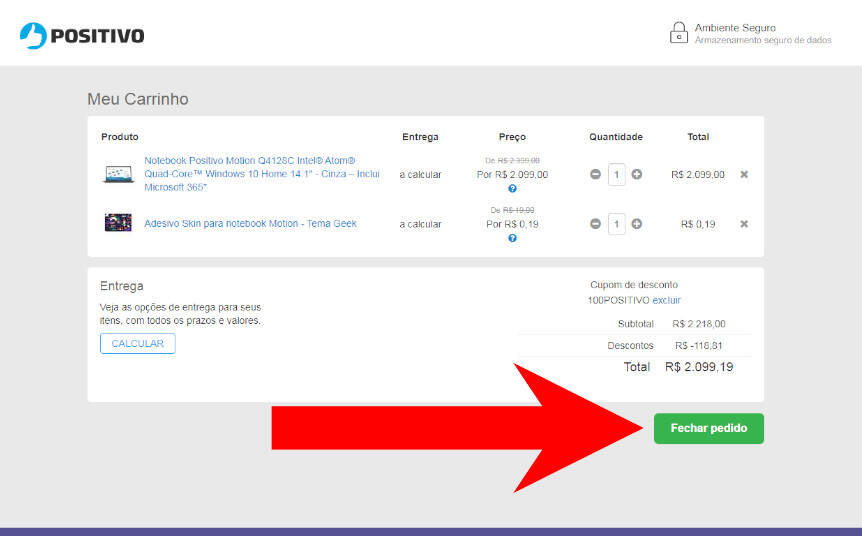The width and height of the screenshot is (862, 536).
Task: Click the notebook quantity input field
Action: 617,174
